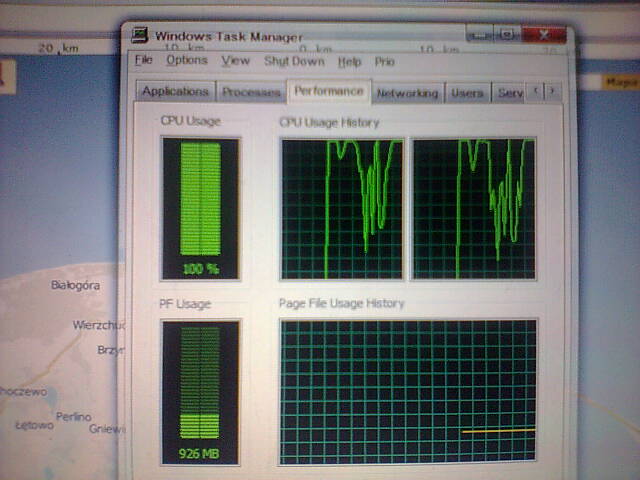This screenshot has height=480, width=640.
Task: Close the Windows Task Manager window
Action: pos(544,35)
